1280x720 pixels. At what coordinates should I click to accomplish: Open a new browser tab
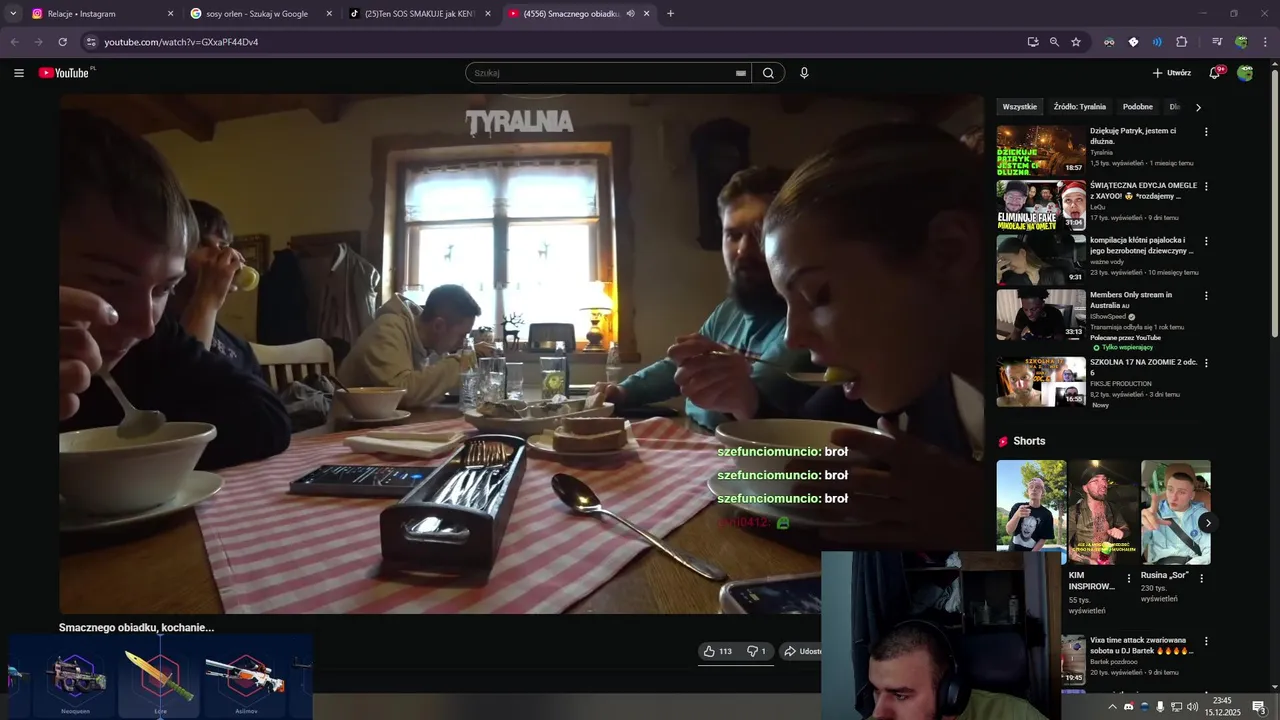670,14
